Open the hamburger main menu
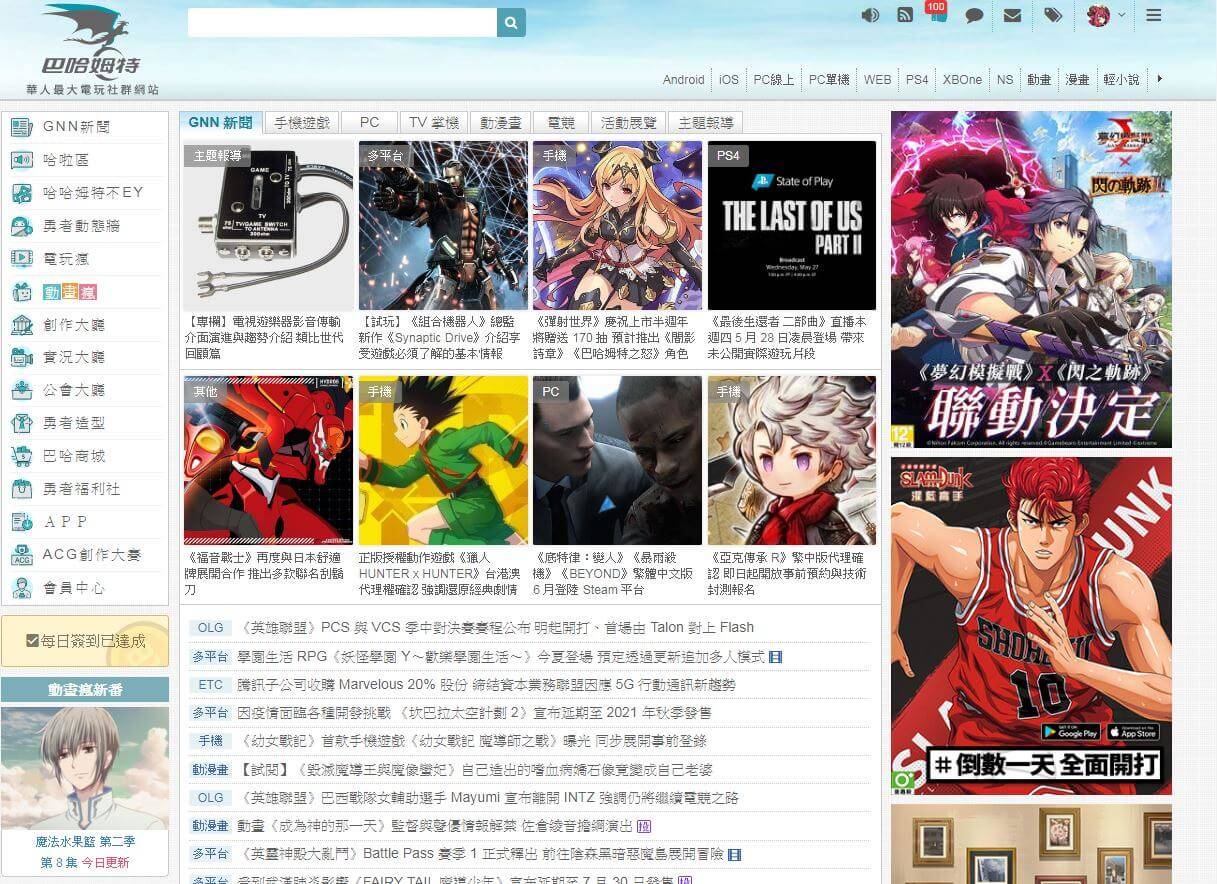Viewport: 1217px width, 884px height. point(1154,15)
